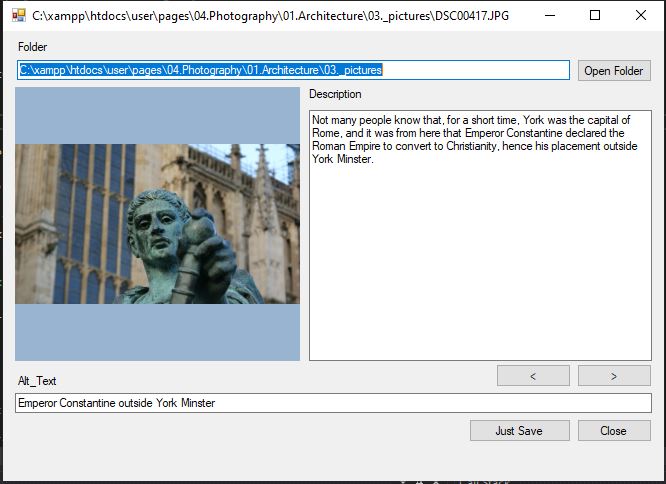Click the blue band below the photo

pyautogui.click(x=157, y=332)
